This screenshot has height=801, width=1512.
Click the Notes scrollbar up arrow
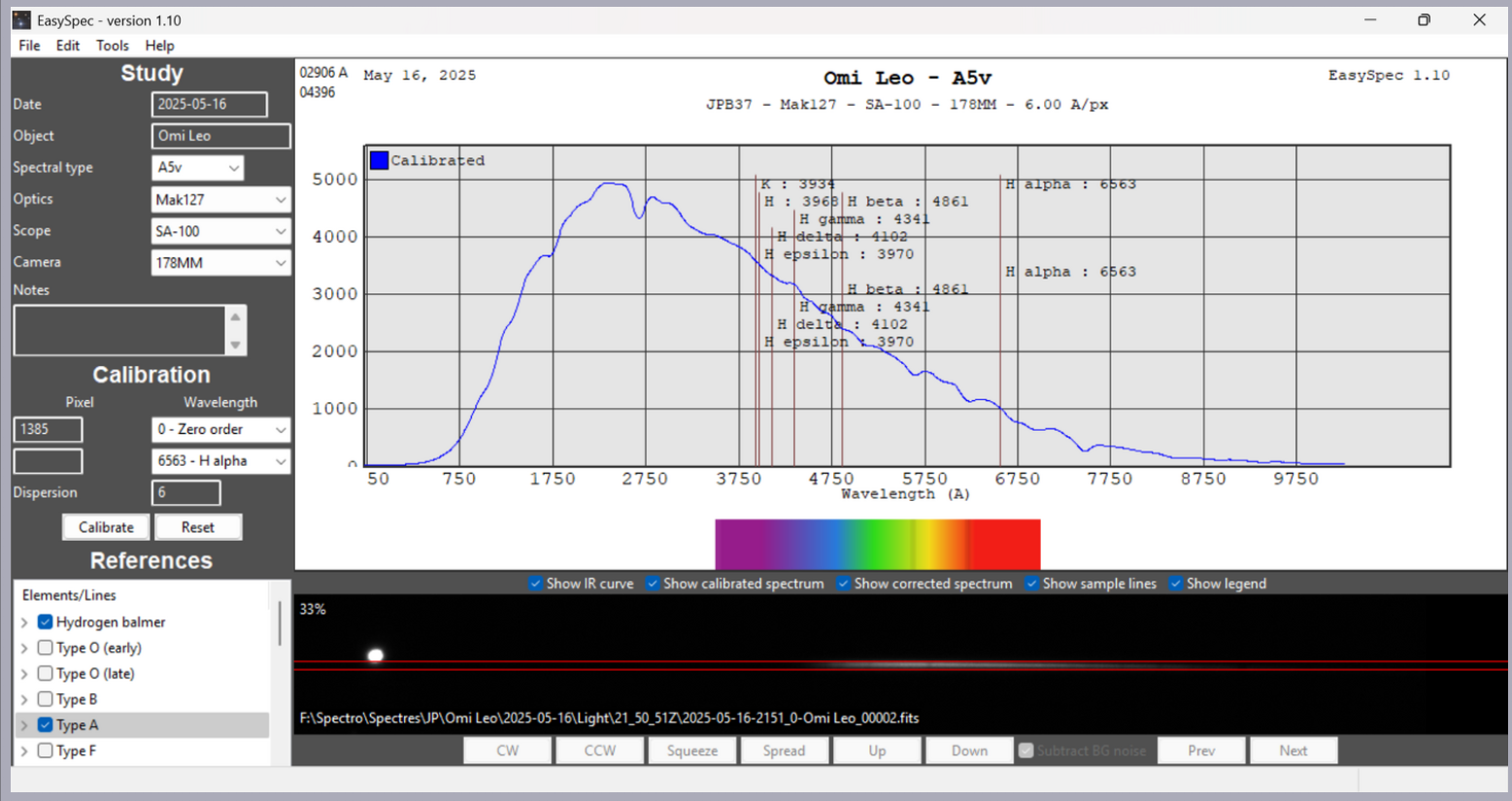click(x=235, y=317)
